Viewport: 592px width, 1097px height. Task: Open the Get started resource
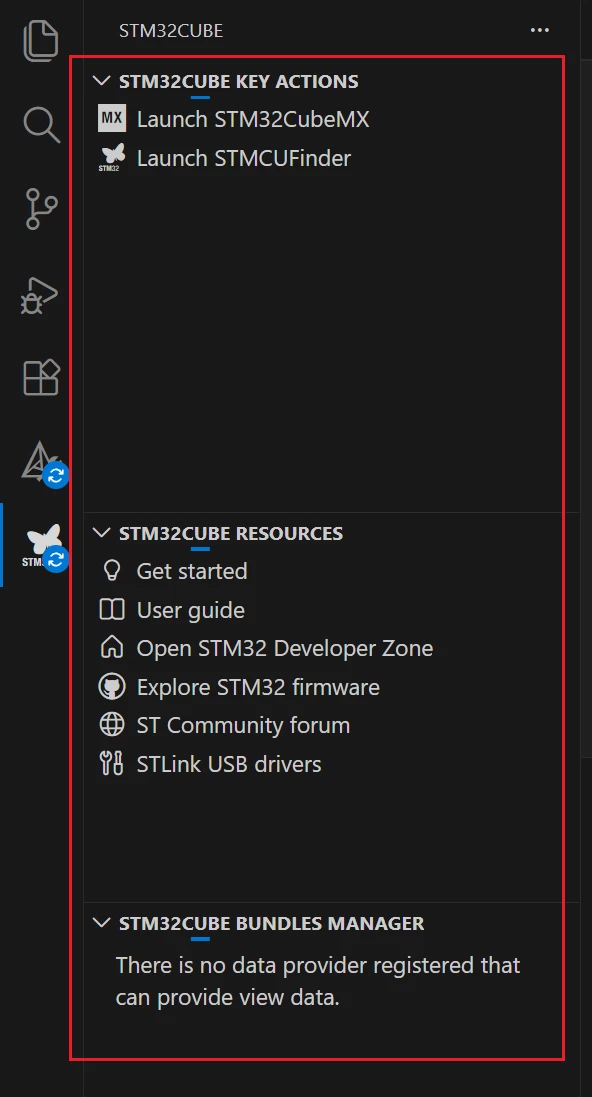[x=192, y=571]
